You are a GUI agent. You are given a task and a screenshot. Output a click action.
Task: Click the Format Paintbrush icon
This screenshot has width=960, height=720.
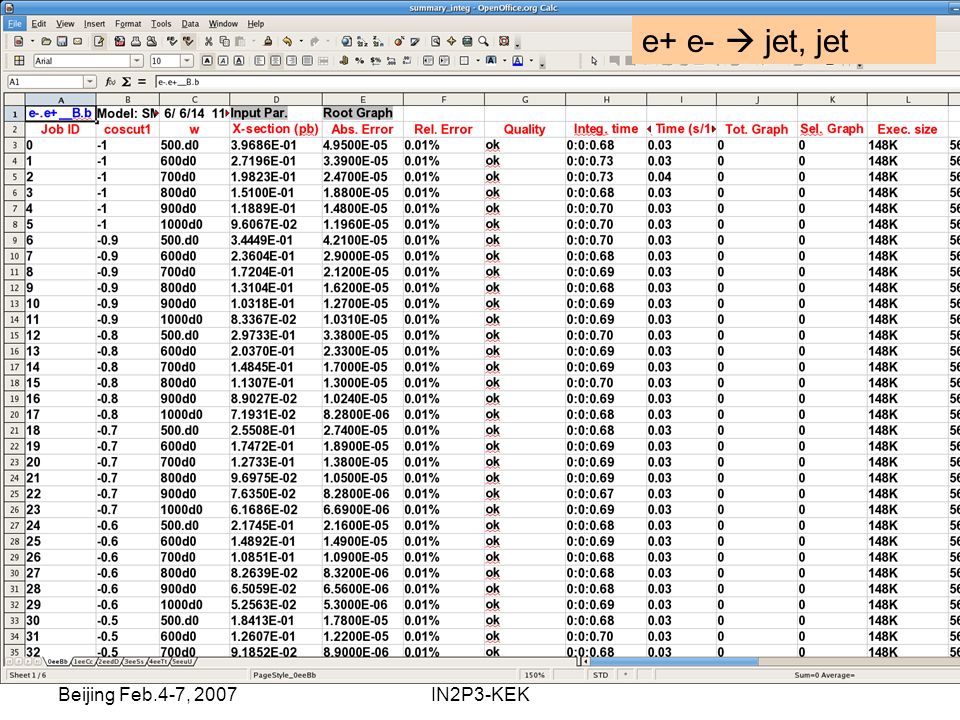pos(268,41)
